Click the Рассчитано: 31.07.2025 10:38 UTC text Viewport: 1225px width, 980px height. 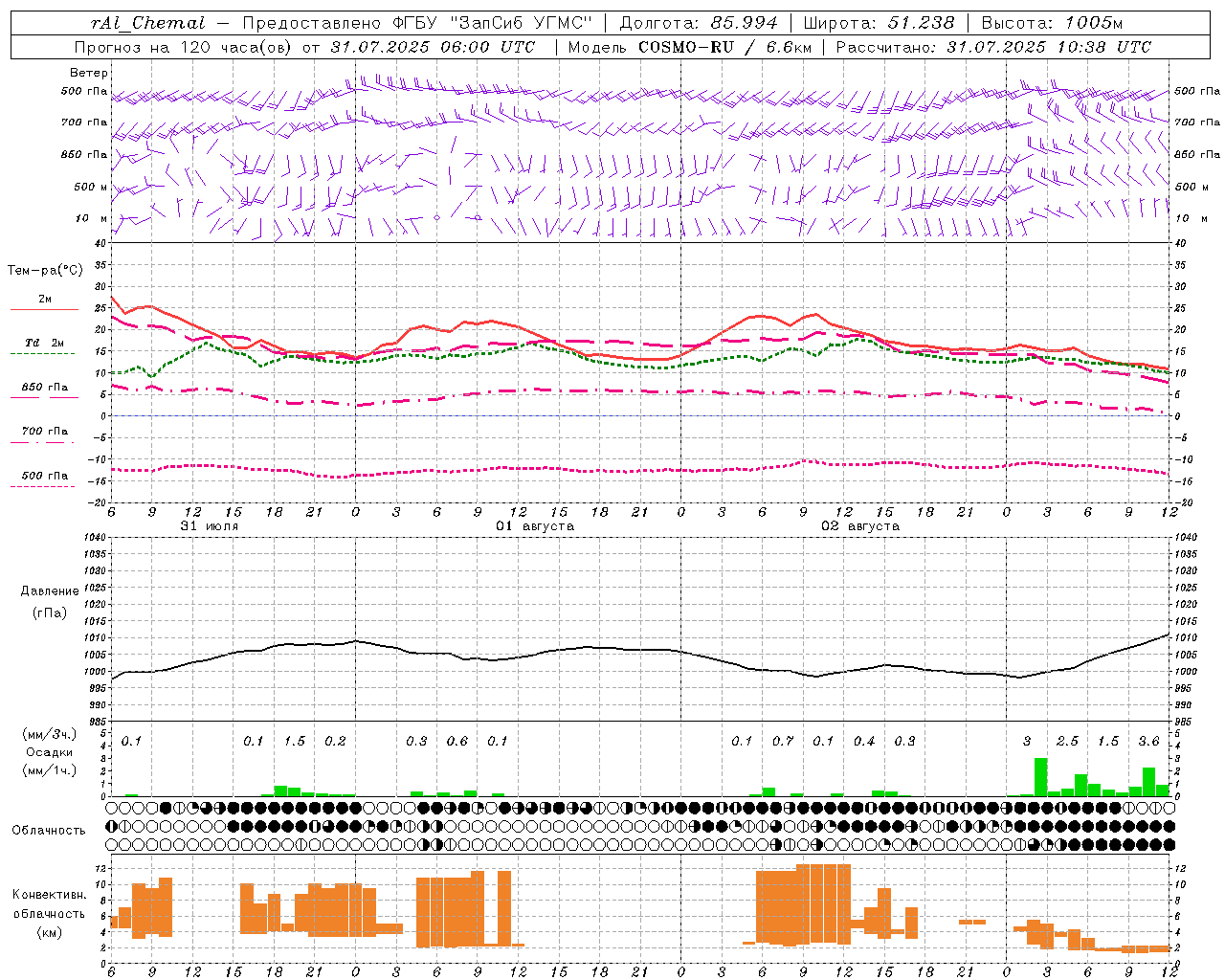[993, 47]
